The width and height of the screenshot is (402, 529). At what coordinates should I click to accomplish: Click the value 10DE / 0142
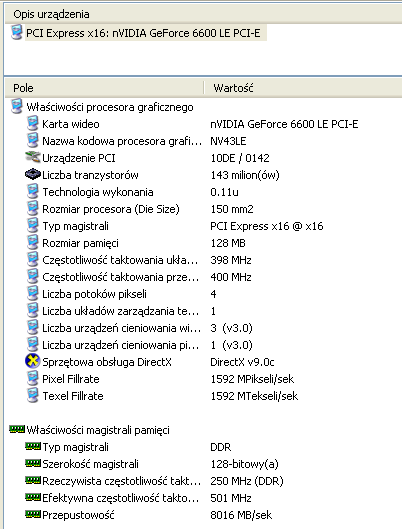(240, 158)
